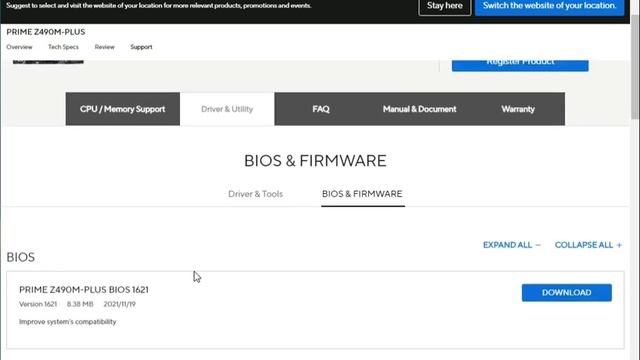The image size is (640, 360).
Task: Click the PRIME Z490M-PLUS BIOS 1621 title
Action: click(84, 290)
